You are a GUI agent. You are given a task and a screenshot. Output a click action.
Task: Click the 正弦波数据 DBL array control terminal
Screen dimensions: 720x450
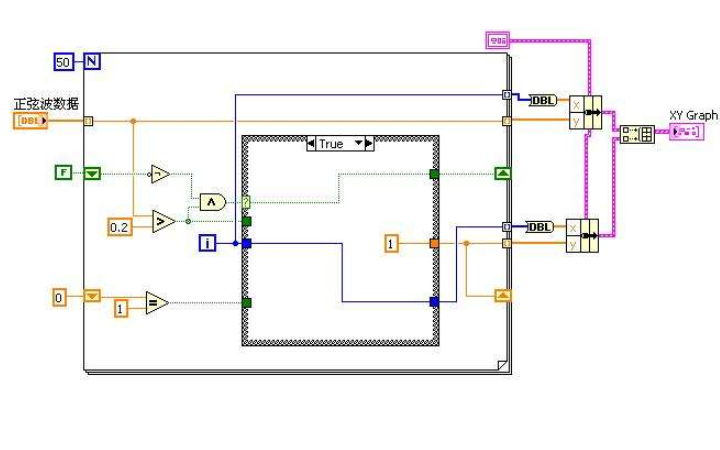[x=31, y=121]
